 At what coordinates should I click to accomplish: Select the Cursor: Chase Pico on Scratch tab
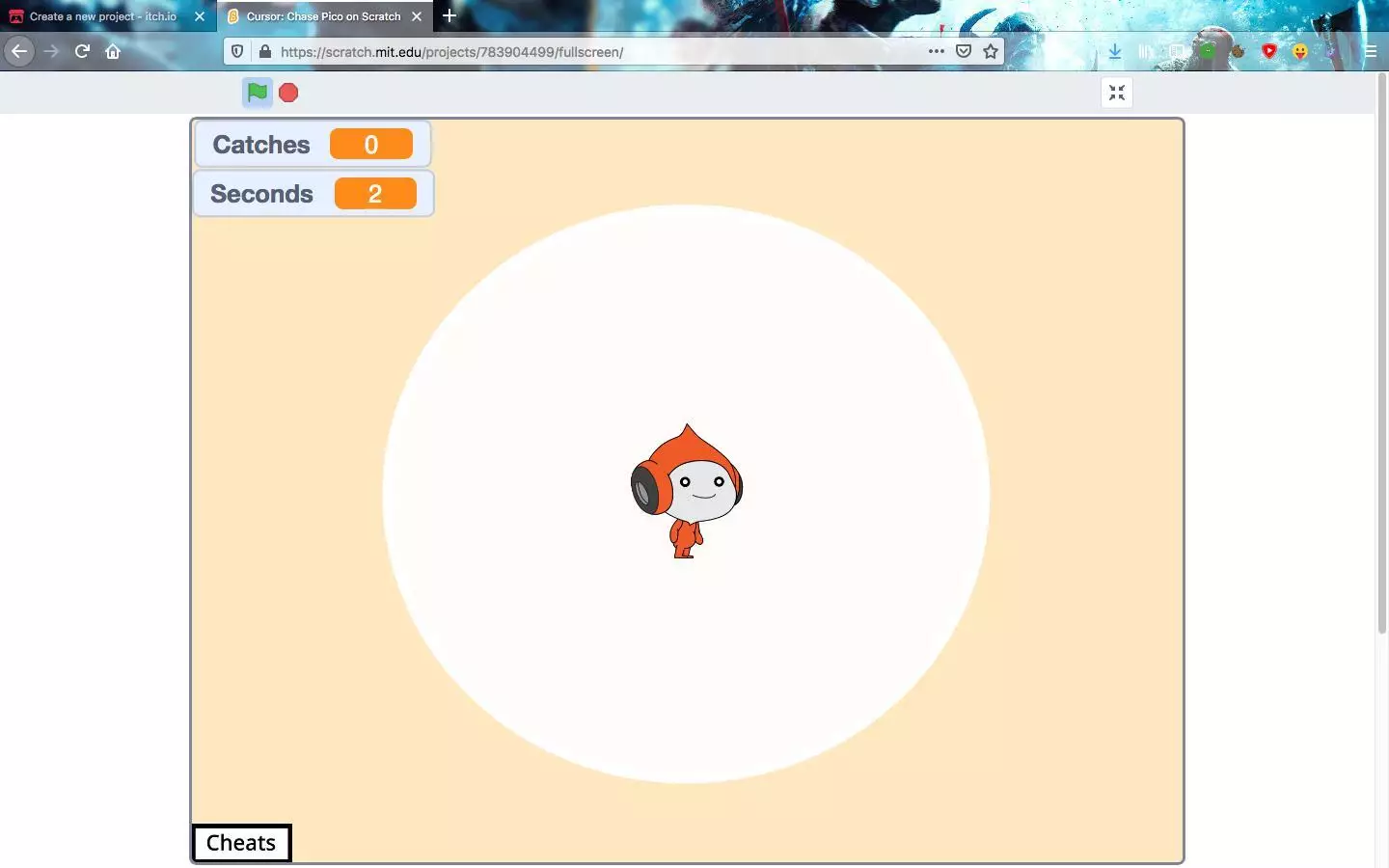click(322, 16)
